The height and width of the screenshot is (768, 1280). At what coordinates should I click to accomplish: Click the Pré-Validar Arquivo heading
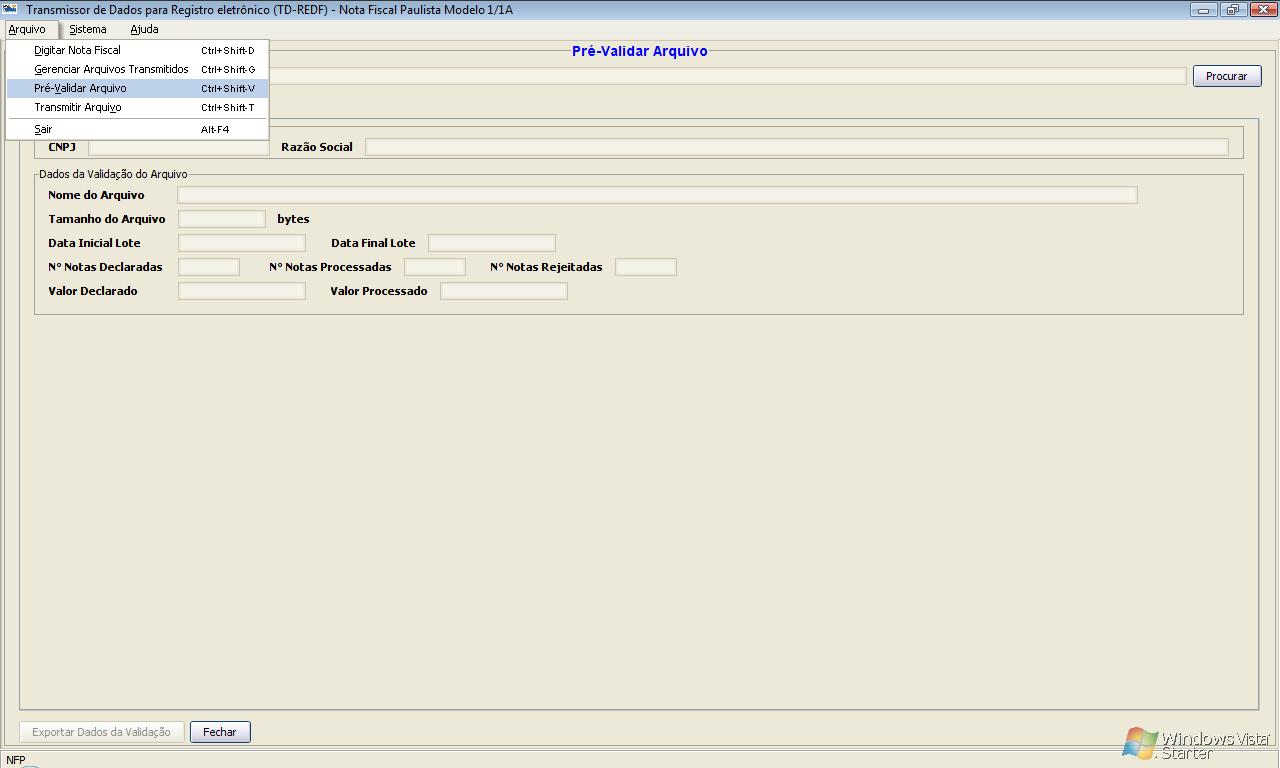click(x=640, y=51)
